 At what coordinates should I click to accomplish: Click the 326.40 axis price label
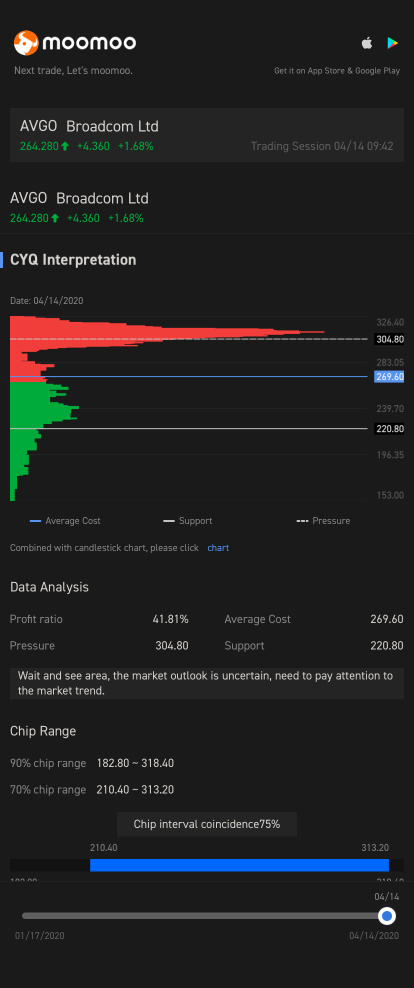click(x=390, y=323)
